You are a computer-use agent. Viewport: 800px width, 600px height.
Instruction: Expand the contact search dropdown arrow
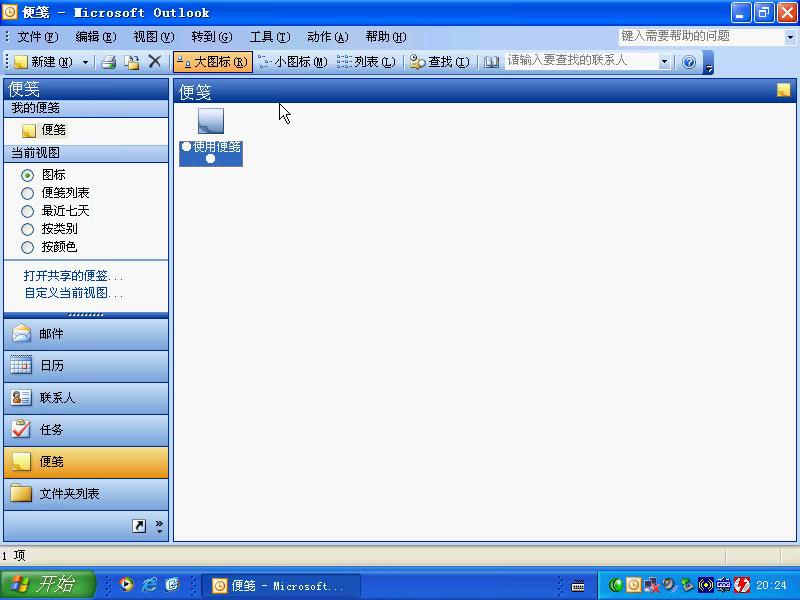click(664, 62)
